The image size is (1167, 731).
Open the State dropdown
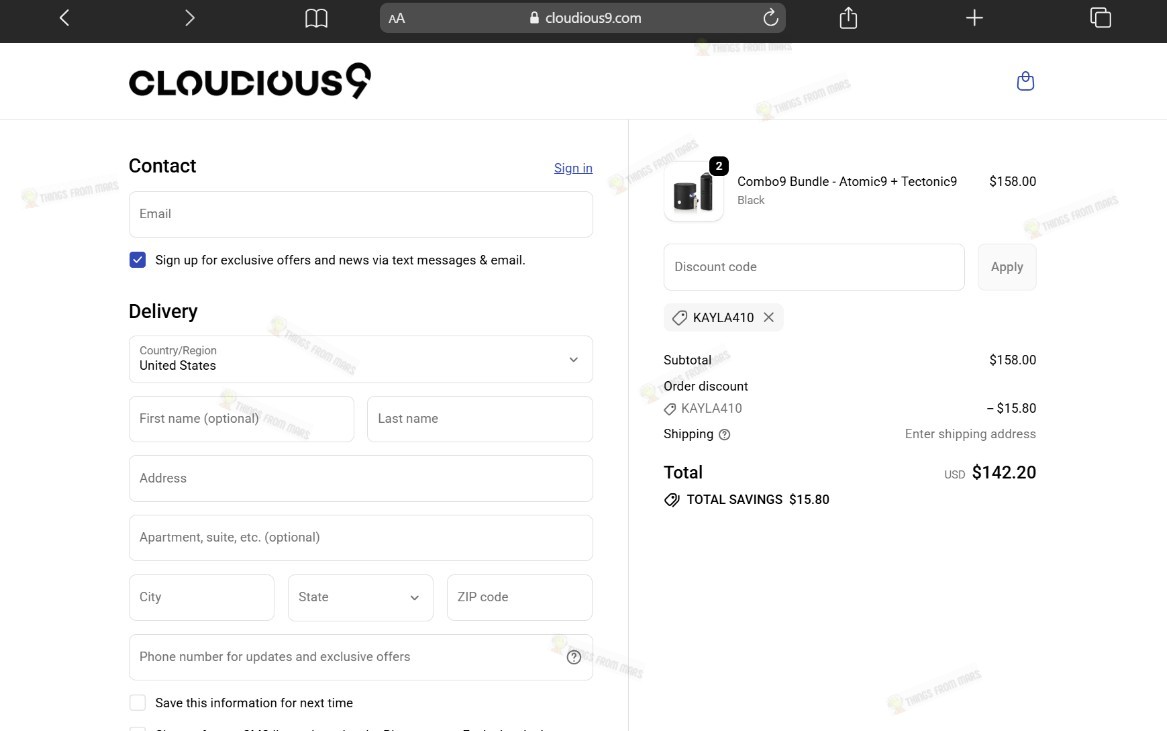point(360,597)
